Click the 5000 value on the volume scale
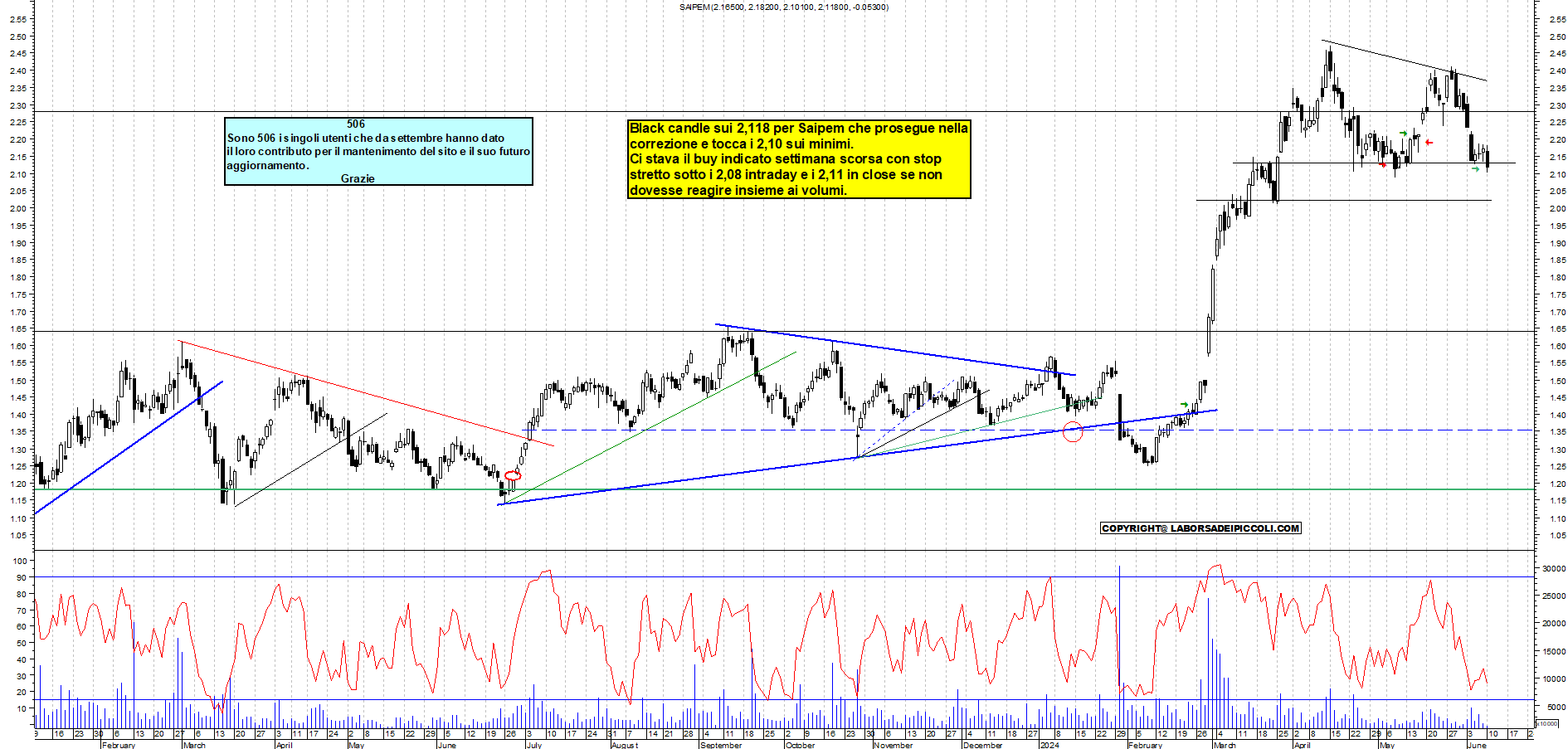 (x=1556, y=707)
